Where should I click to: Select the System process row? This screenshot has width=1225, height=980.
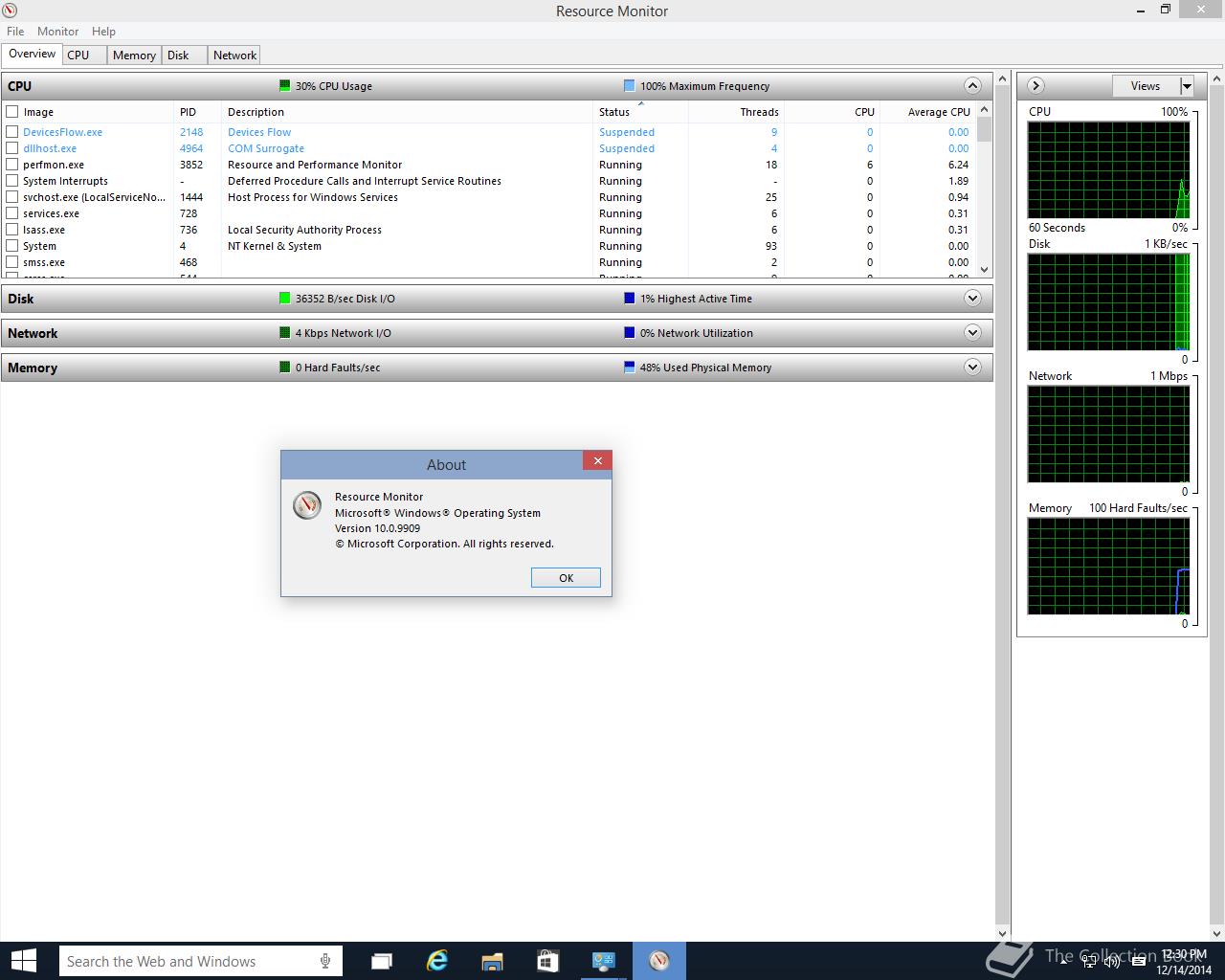[489, 246]
